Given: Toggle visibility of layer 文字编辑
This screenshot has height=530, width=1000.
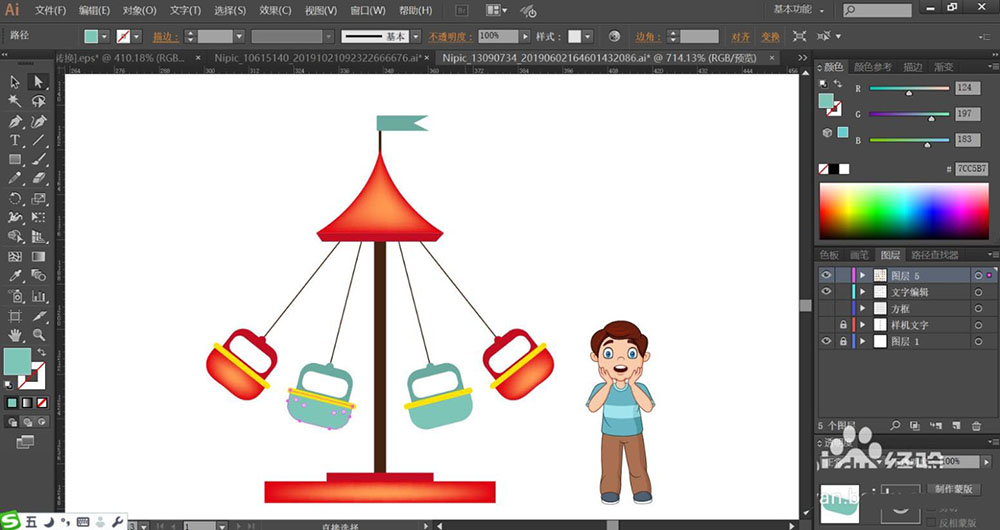Looking at the screenshot, I should click(827, 291).
